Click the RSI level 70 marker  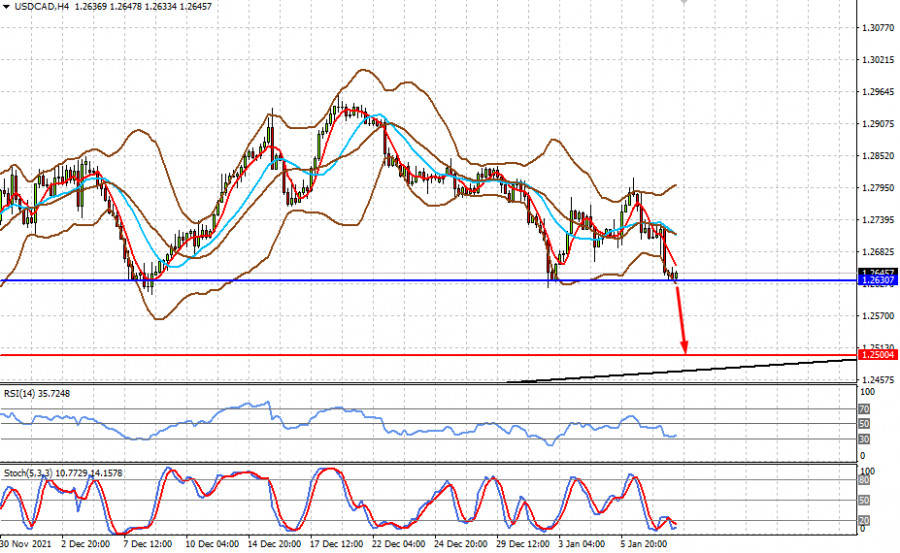pyautogui.click(x=864, y=409)
